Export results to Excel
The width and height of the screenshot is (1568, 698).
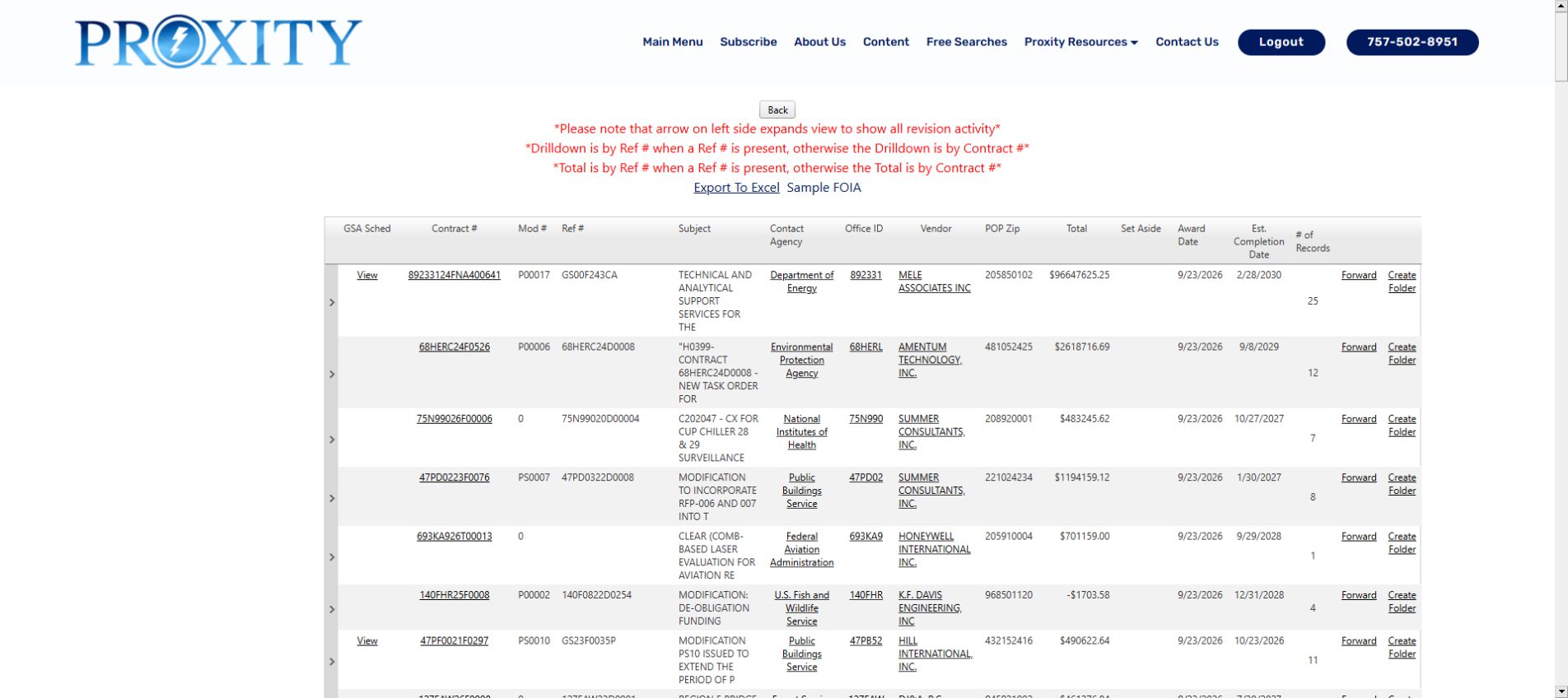pos(736,188)
